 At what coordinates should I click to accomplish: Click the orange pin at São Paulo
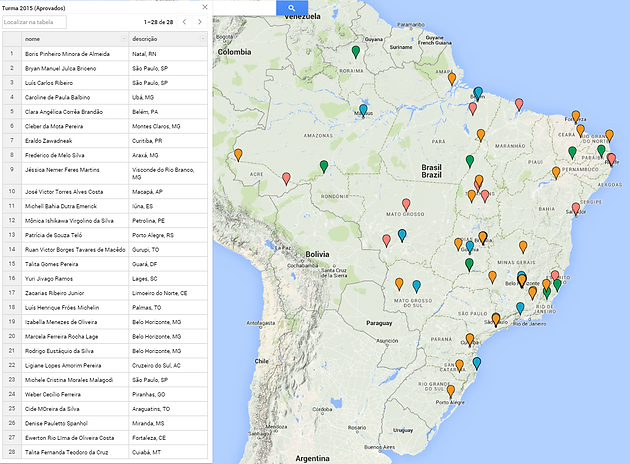coord(496,320)
